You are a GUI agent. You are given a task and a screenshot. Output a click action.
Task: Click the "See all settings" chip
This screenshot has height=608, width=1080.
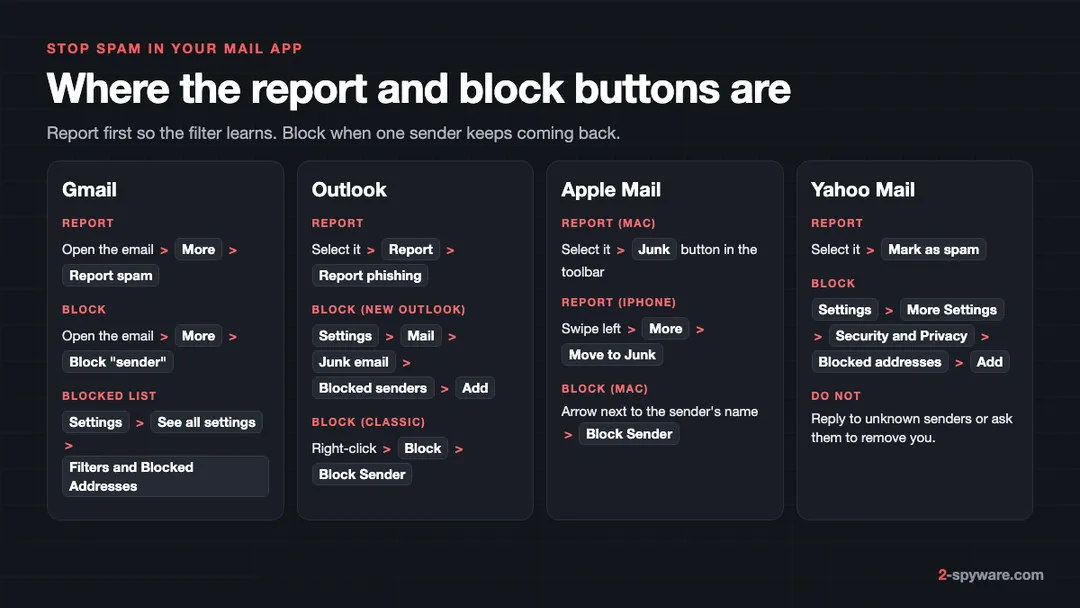pos(207,422)
